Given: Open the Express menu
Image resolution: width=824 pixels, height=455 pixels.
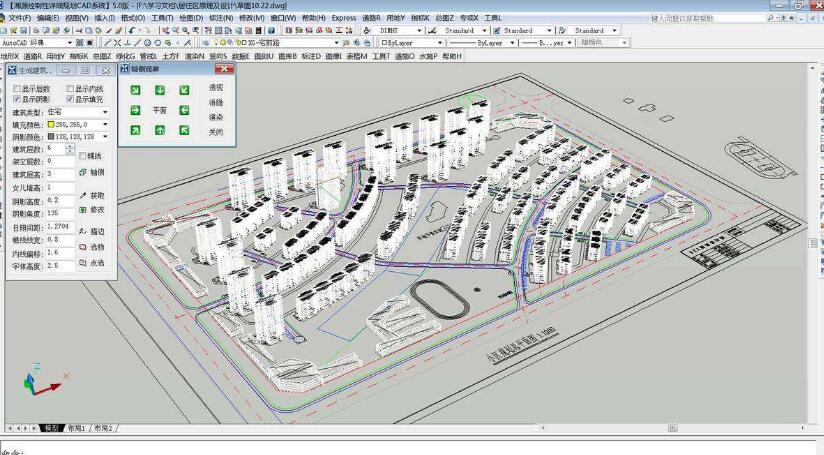Looking at the screenshot, I should 344,18.
